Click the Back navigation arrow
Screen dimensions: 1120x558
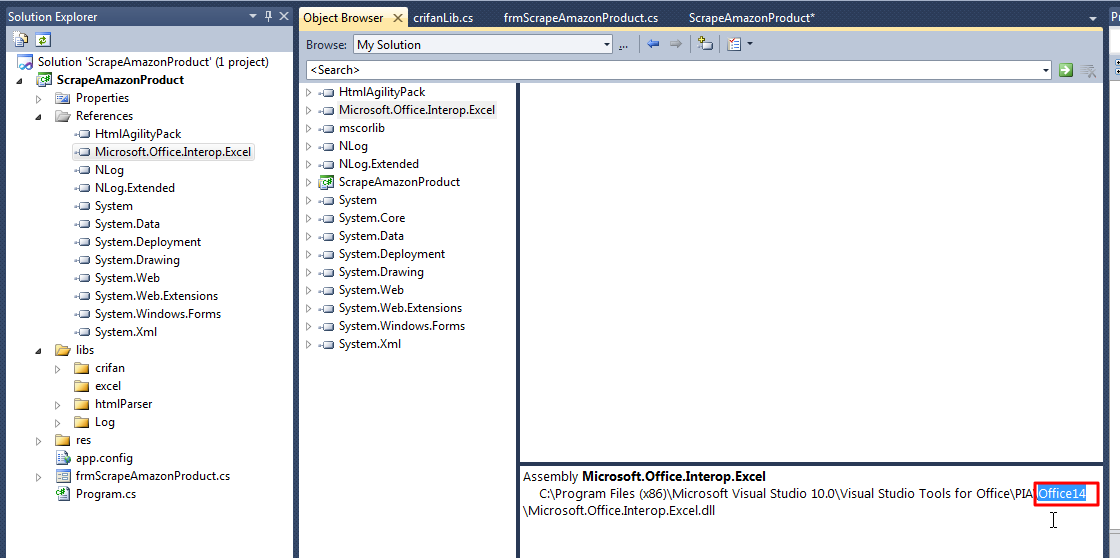[653, 44]
